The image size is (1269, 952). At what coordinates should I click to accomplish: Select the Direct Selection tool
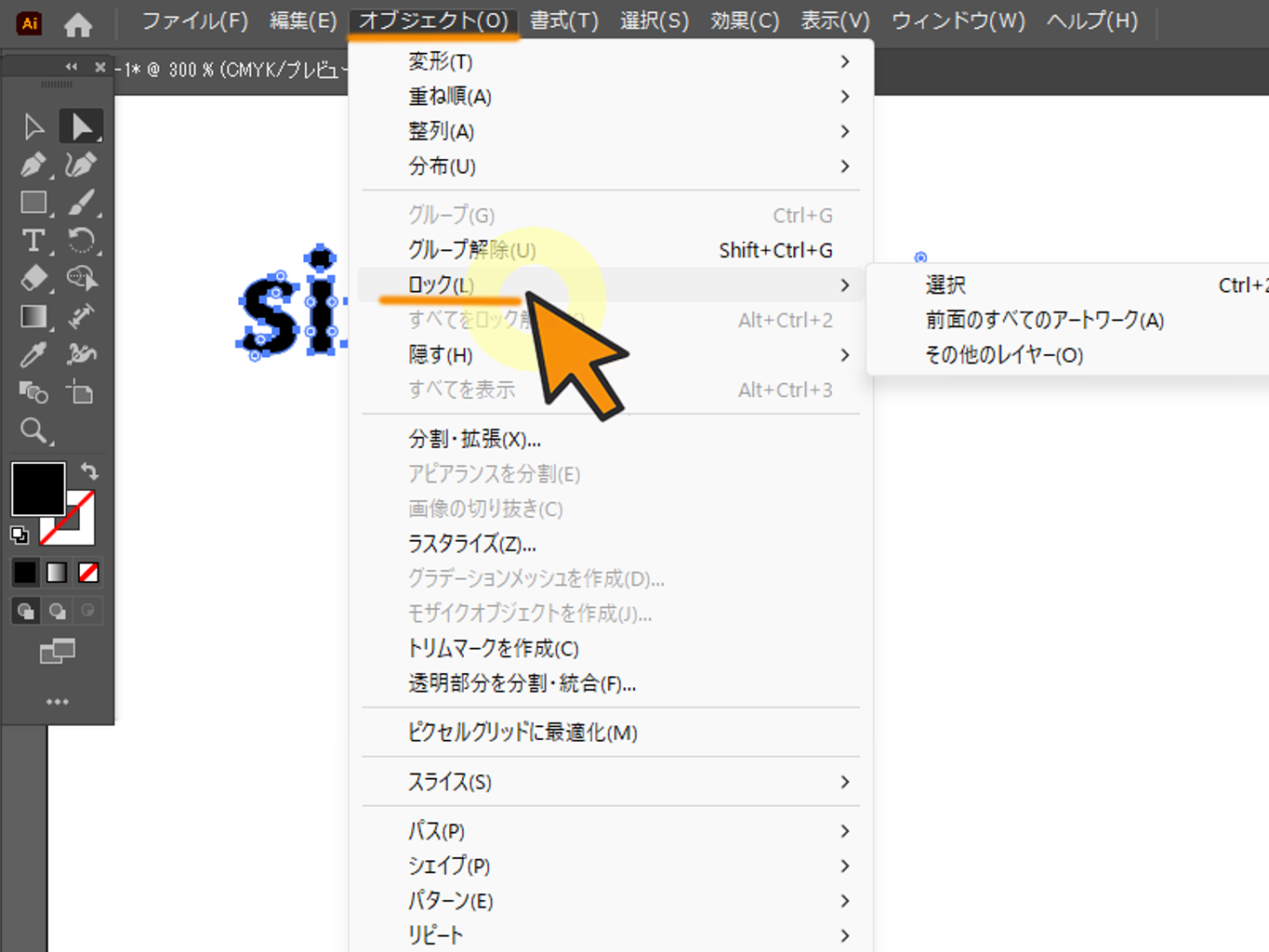pyautogui.click(x=81, y=126)
